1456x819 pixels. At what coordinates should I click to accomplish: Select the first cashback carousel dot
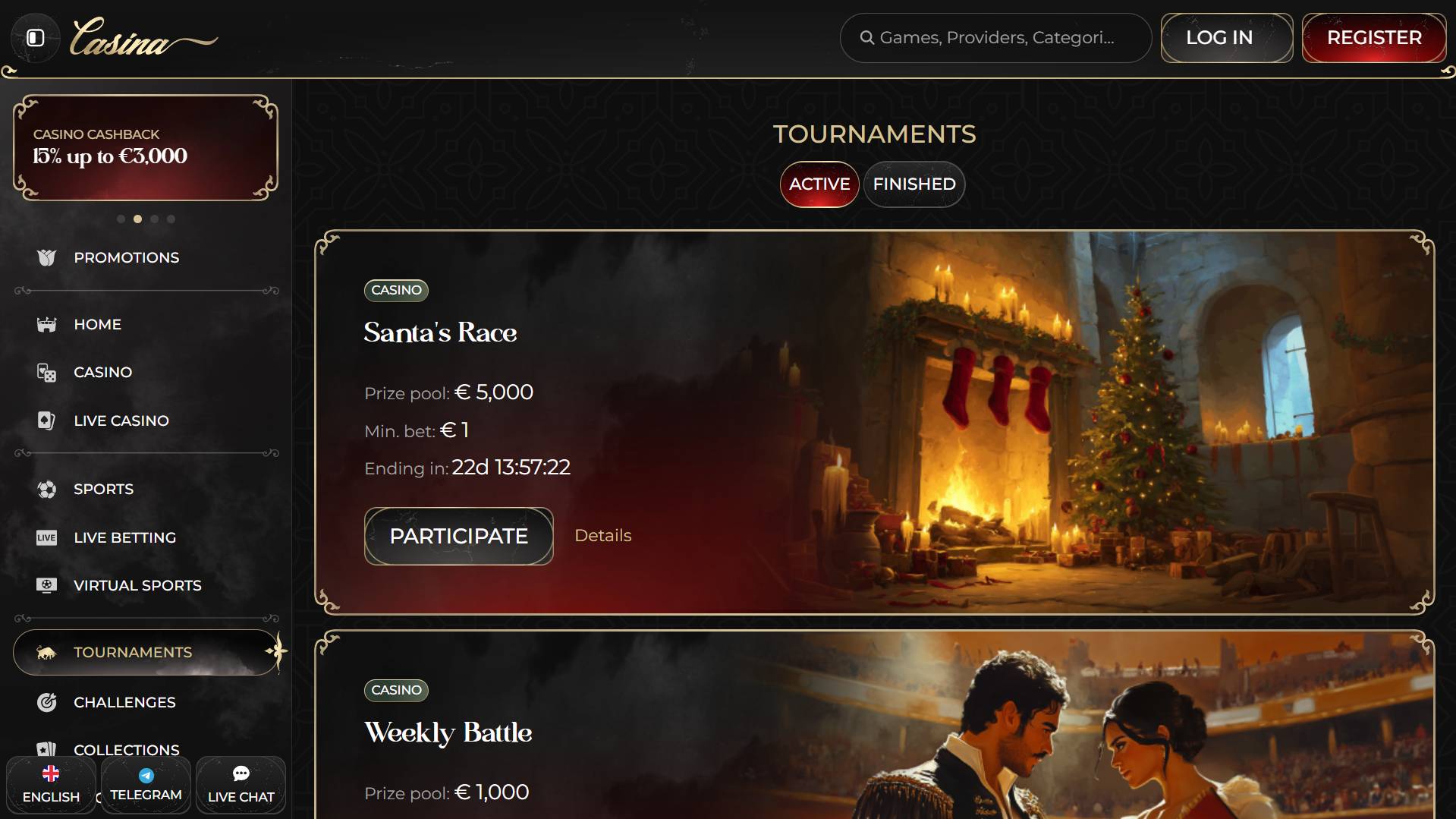pos(121,219)
